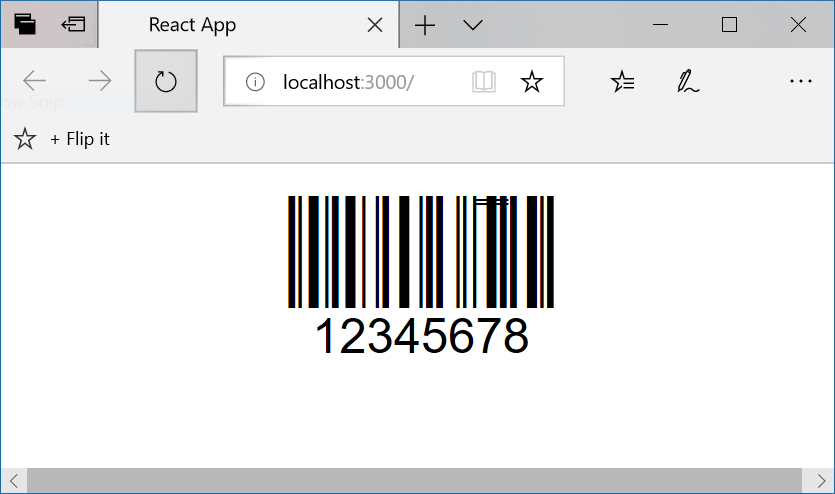Expand the tab preview chevron
This screenshot has width=835, height=494.
[x=472, y=25]
